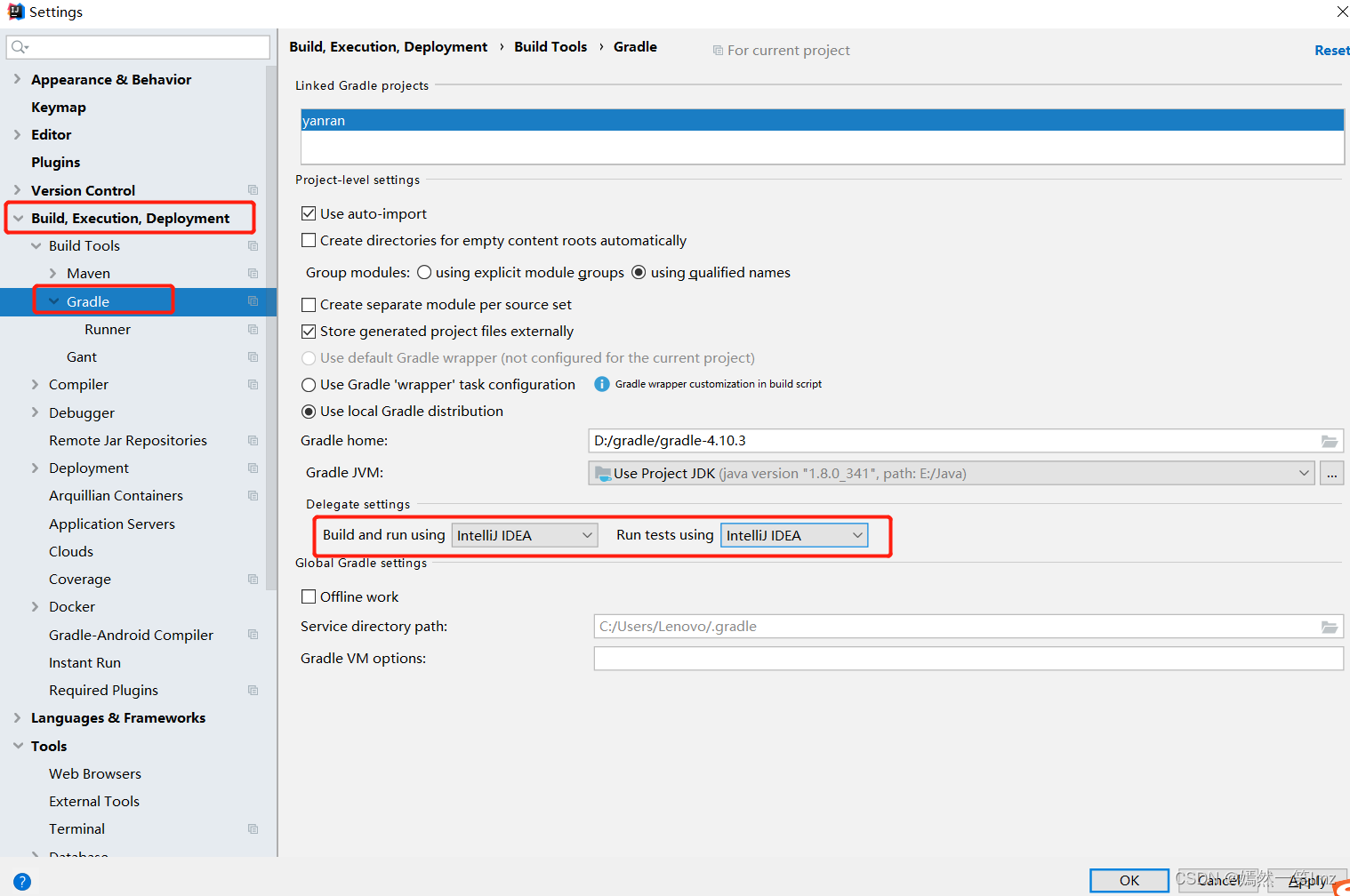Select yanran linked Gradle project
Screen dimensions: 1350x896
(x=822, y=120)
